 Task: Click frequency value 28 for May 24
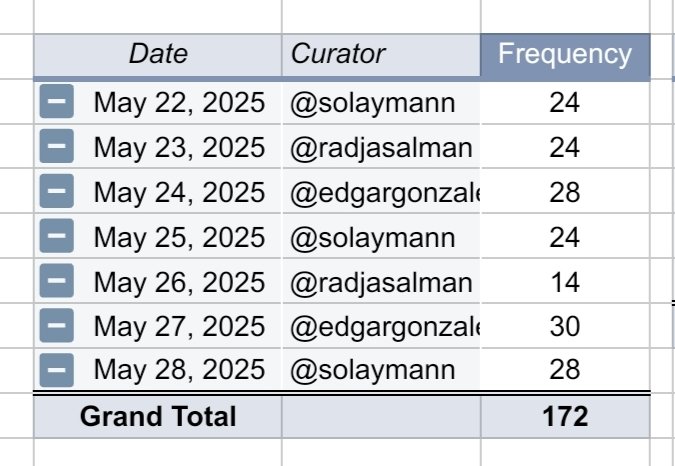[x=565, y=192]
